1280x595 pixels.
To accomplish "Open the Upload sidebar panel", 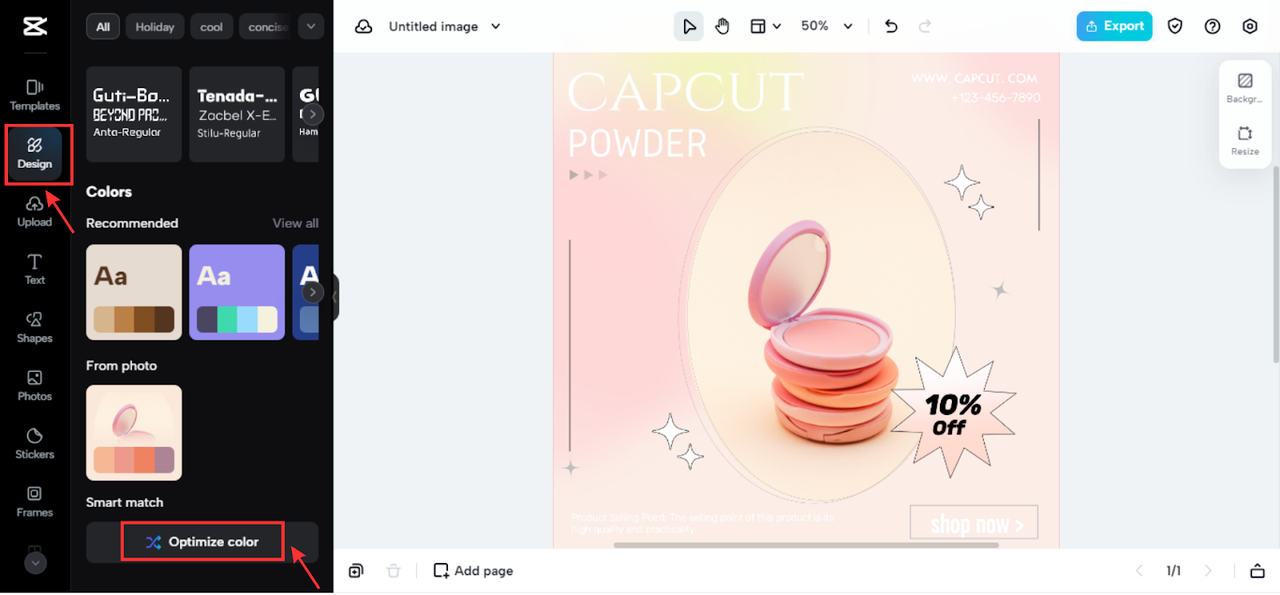I will click(x=35, y=211).
